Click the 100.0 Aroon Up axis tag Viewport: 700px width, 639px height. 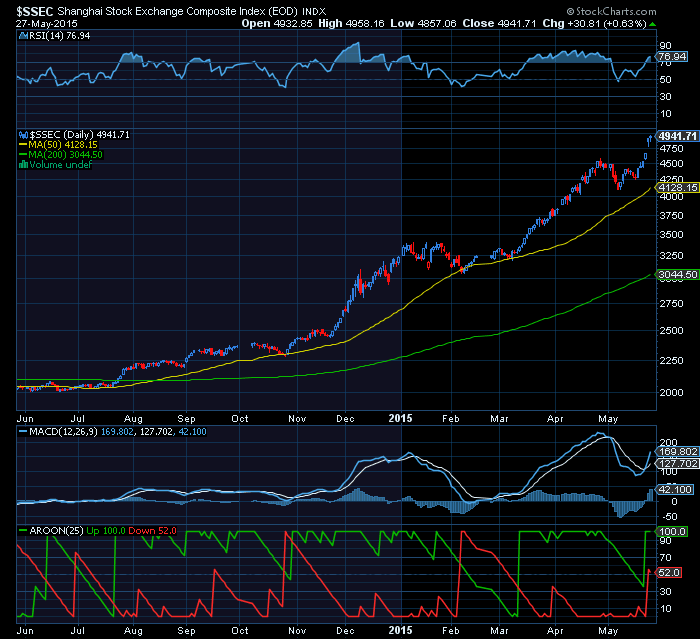pyautogui.click(x=671, y=531)
